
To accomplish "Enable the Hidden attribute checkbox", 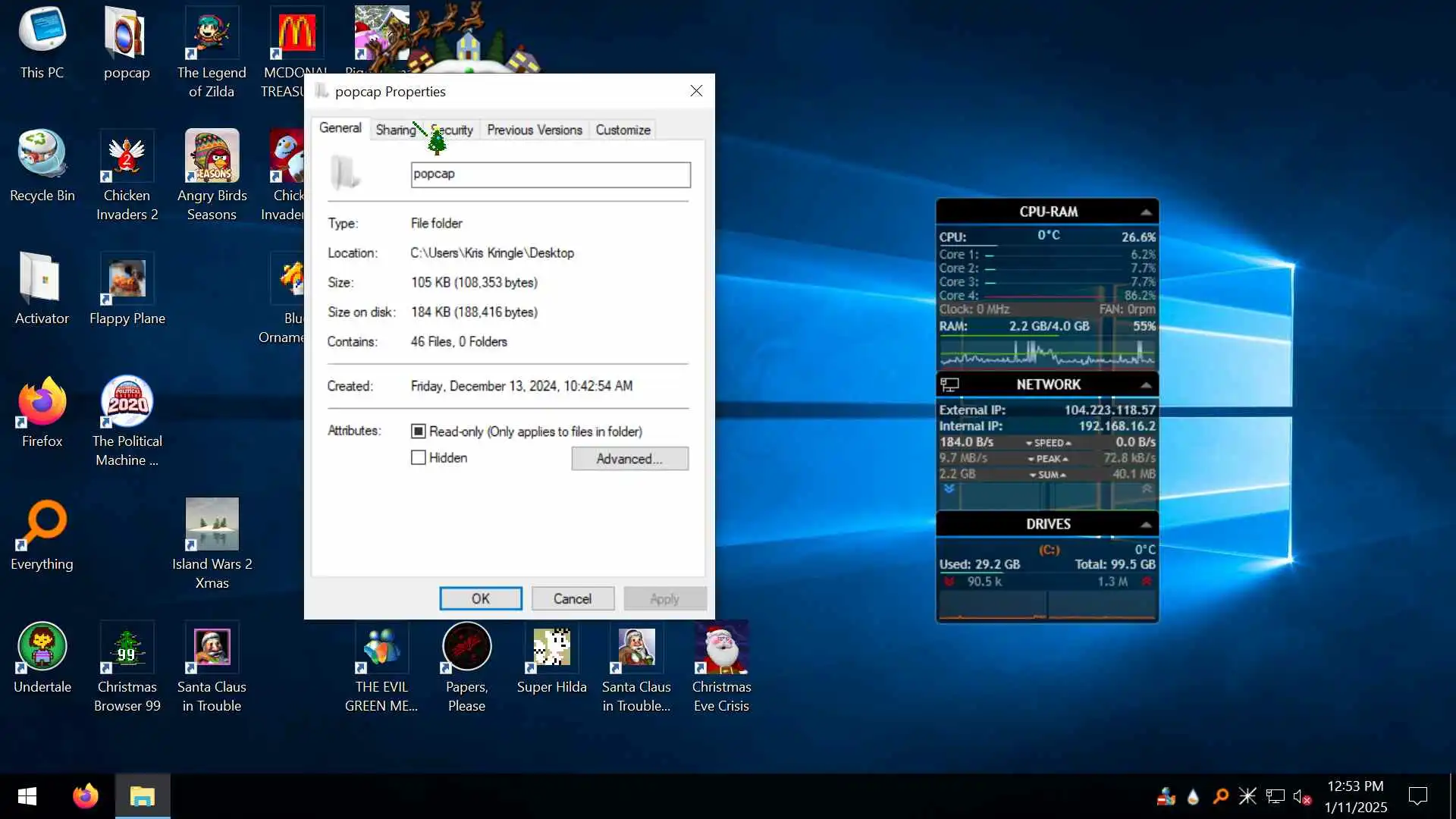I will [418, 458].
